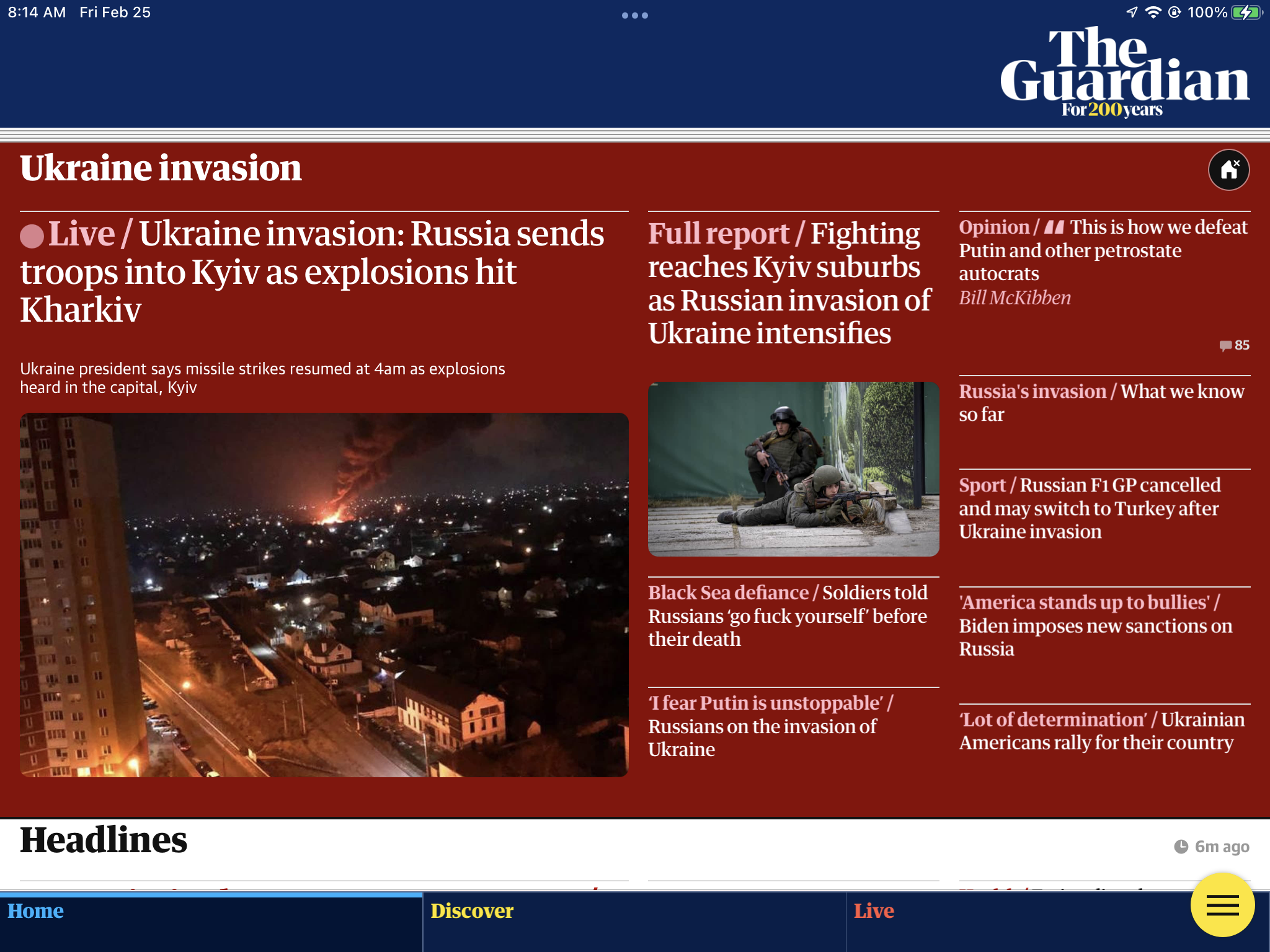Open Black Sea defiance soldiers story
The width and height of the screenshot is (1270, 952).
[x=788, y=616]
